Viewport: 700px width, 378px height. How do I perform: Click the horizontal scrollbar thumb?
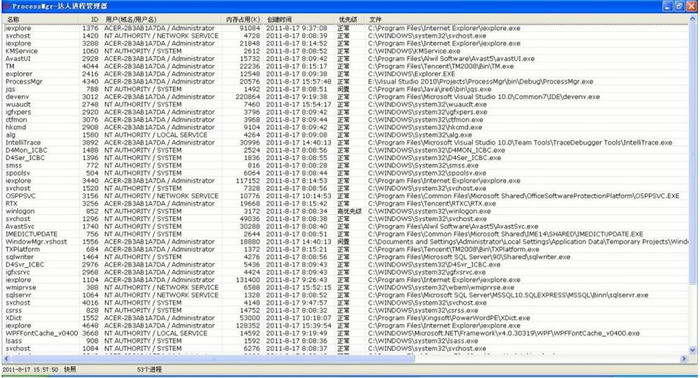coord(213,358)
